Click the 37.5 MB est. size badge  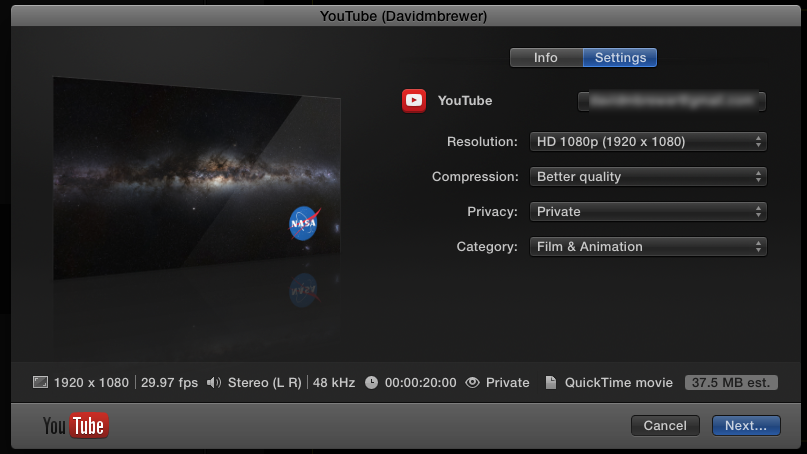pos(731,382)
